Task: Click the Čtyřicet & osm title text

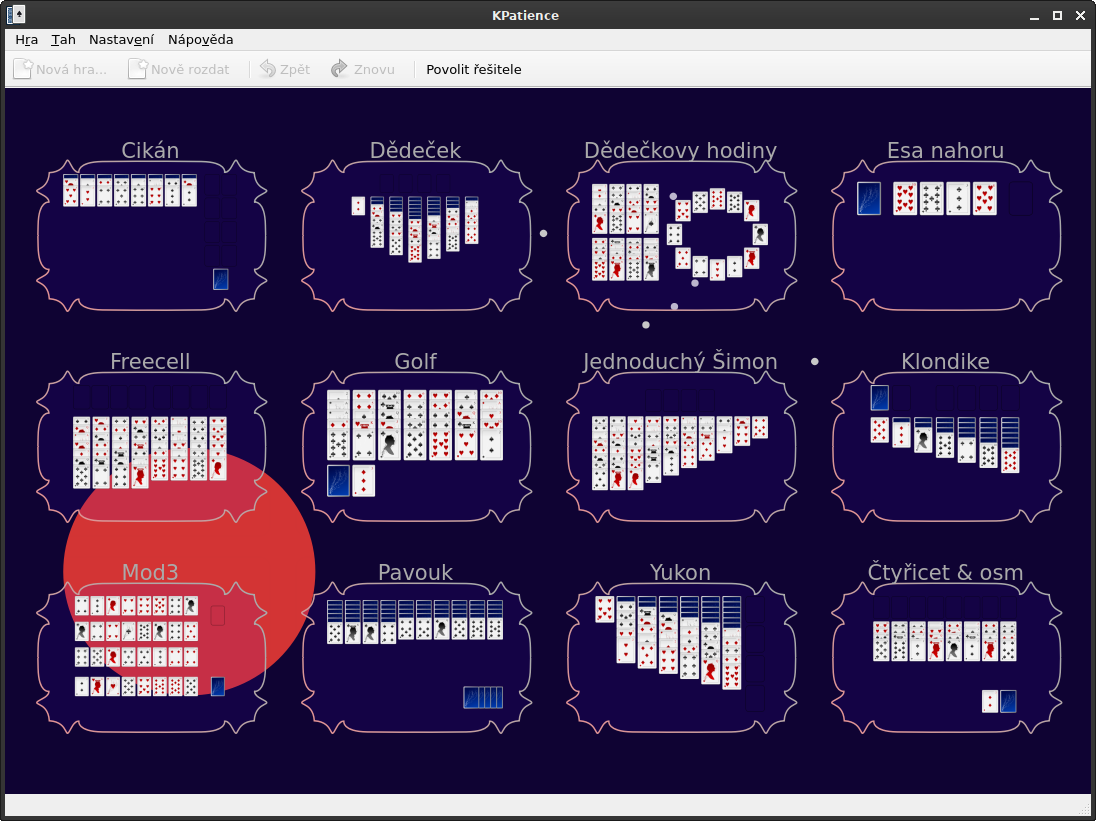Action: pos(946,572)
